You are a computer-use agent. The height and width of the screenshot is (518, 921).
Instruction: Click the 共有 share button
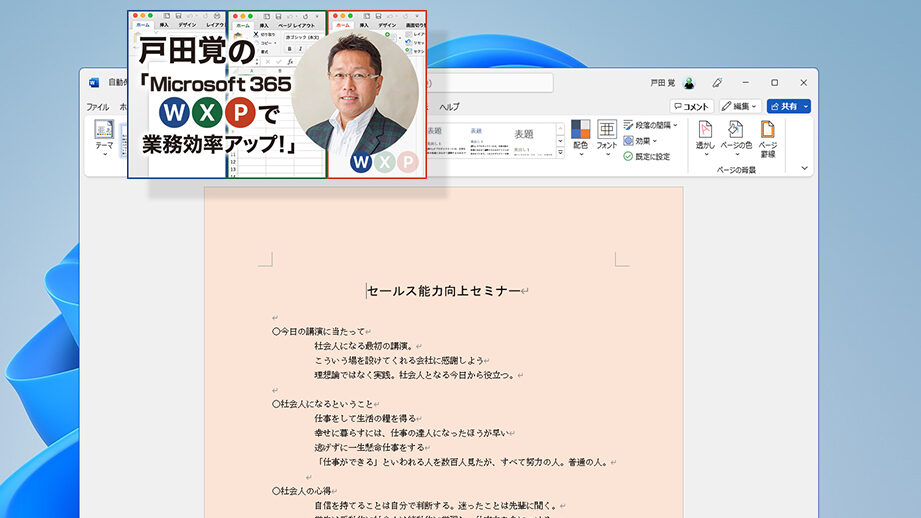click(784, 106)
